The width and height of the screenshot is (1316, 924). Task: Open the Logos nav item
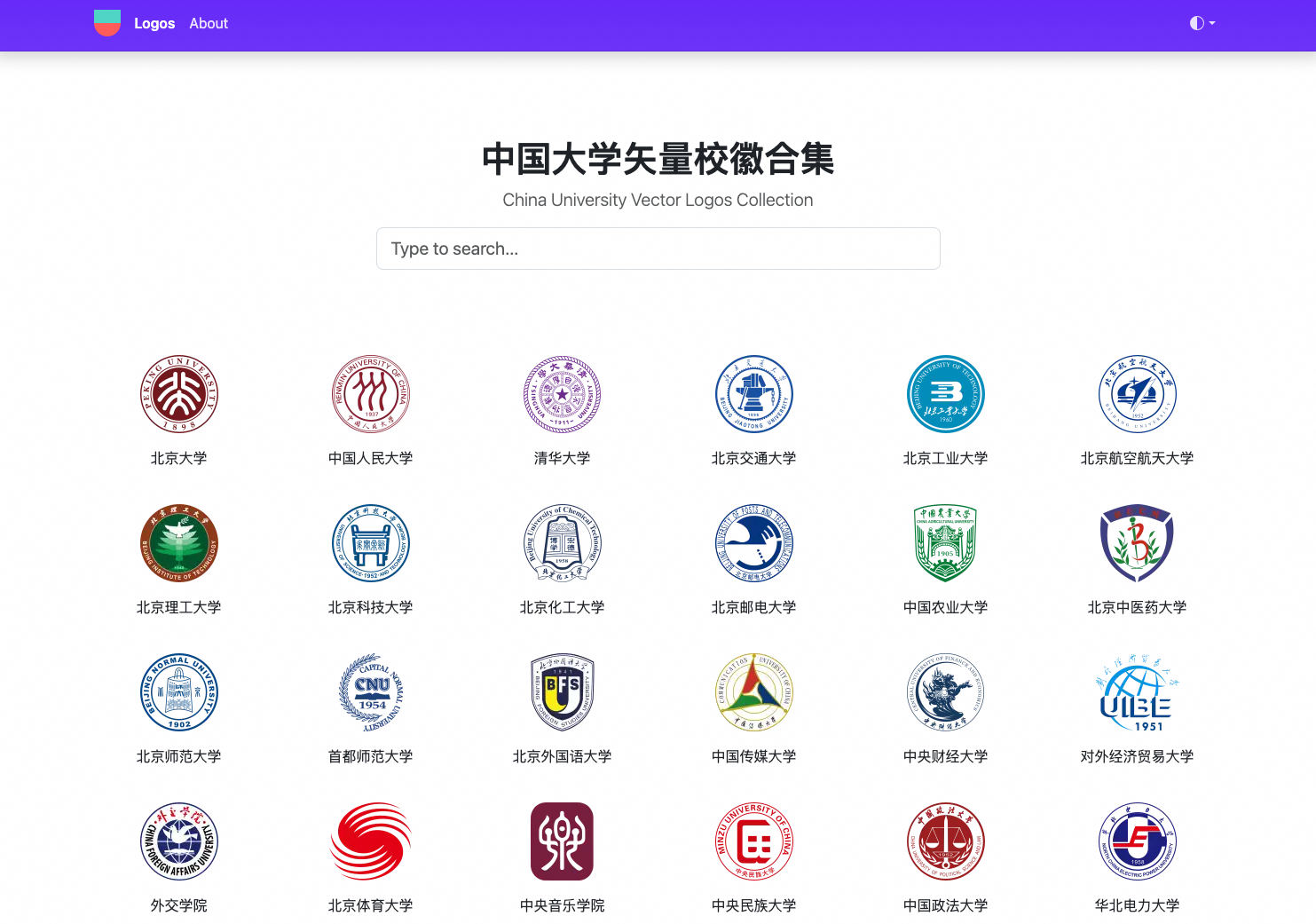pos(154,23)
